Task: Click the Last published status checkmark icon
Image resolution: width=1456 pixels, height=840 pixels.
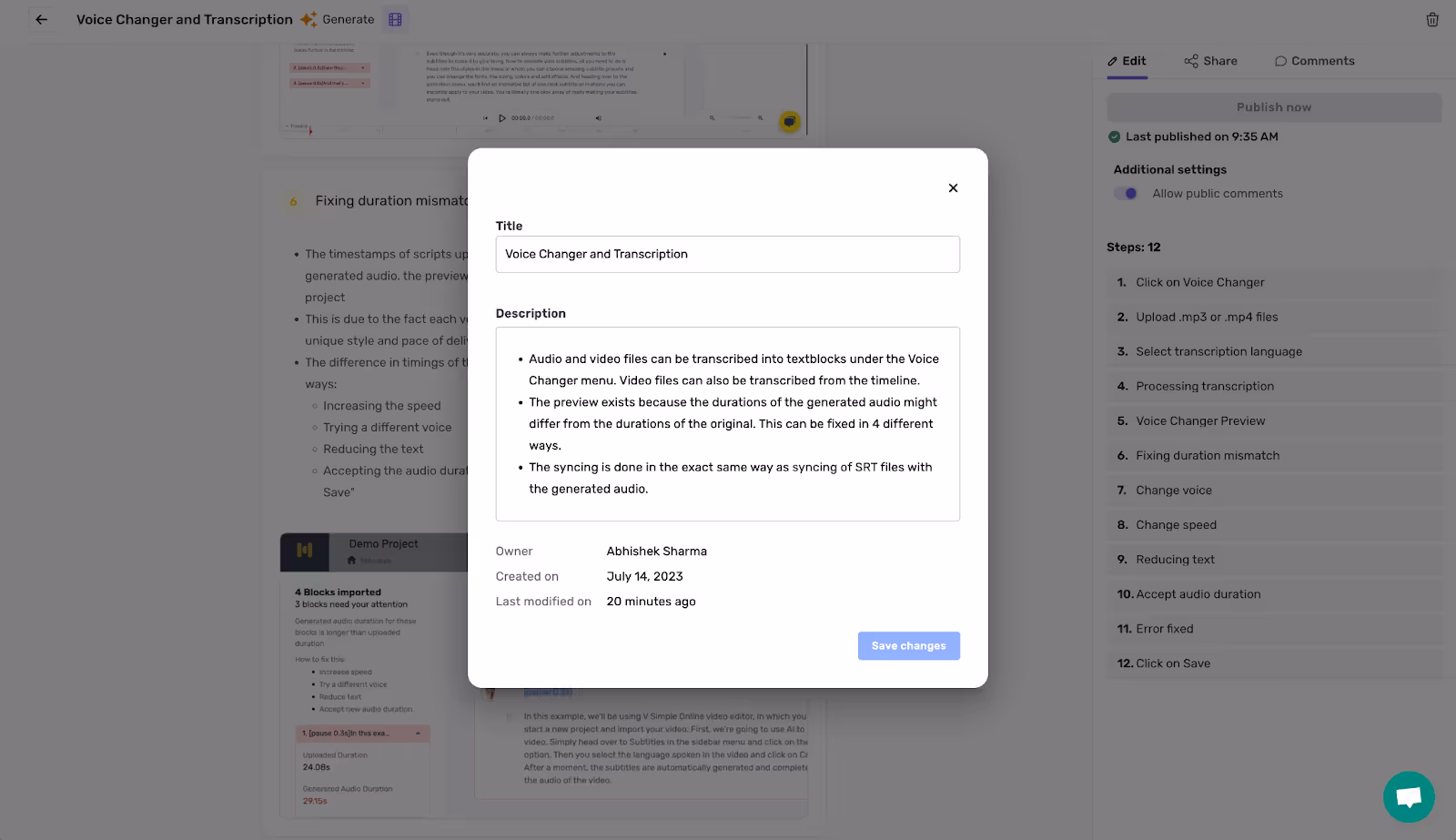Action: [1114, 137]
